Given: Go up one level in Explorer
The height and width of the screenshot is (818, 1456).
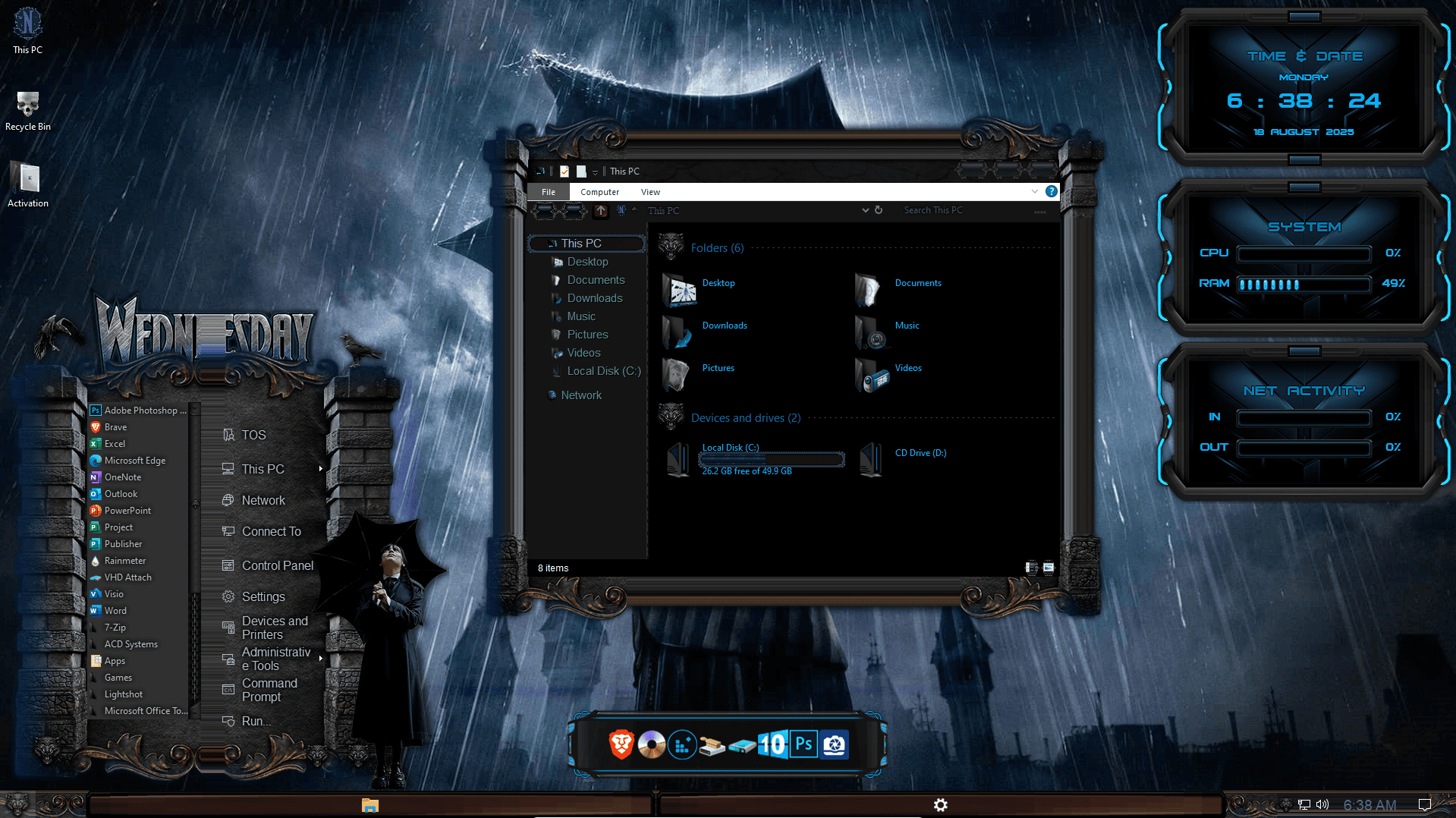Looking at the screenshot, I should click(x=601, y=210).
